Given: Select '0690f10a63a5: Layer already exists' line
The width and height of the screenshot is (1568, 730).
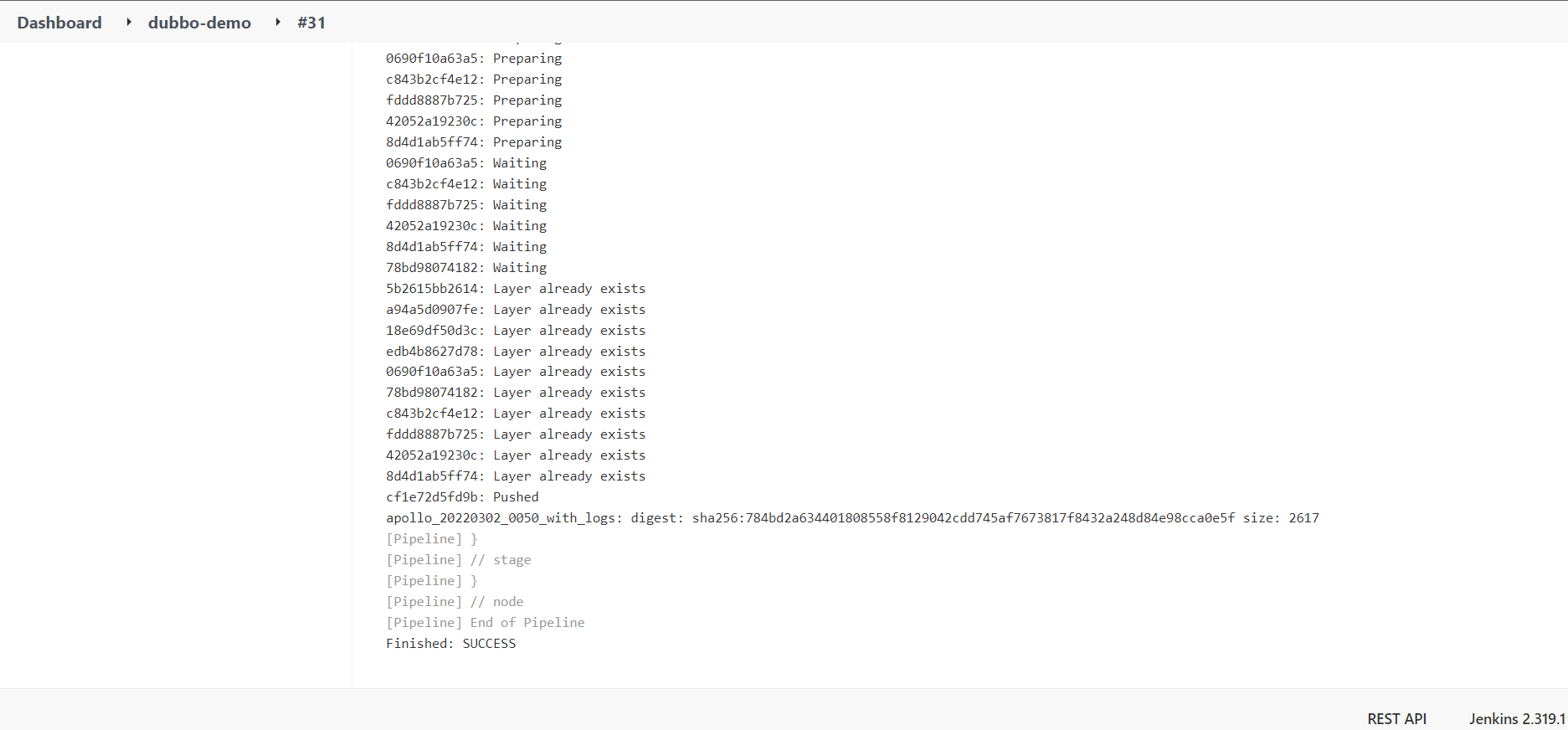Looking at the screenshot, I should point(516,371).
